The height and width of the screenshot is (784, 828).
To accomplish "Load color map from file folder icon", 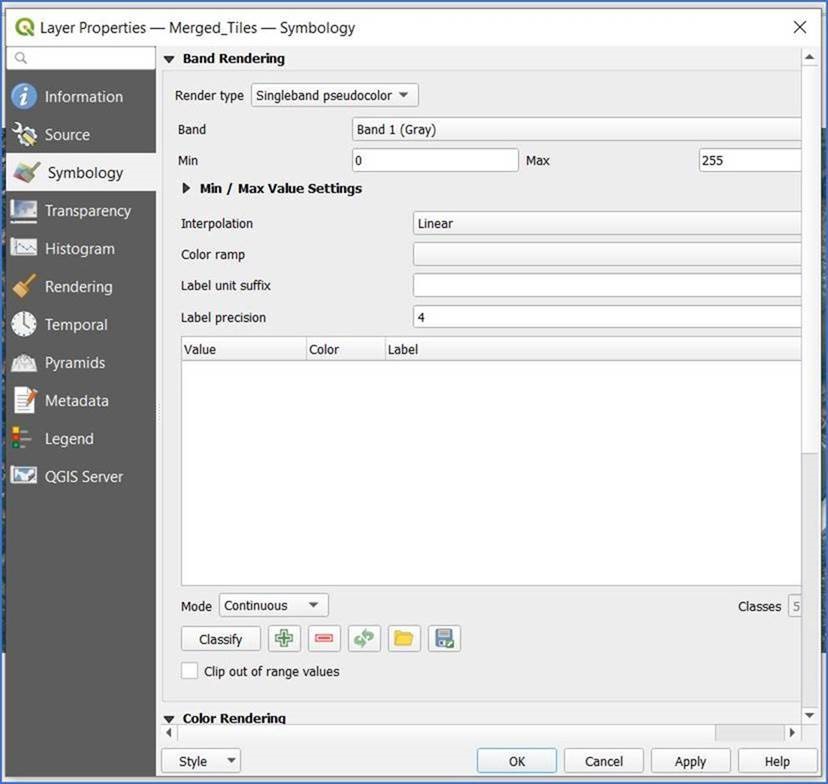I will [404, 638].
